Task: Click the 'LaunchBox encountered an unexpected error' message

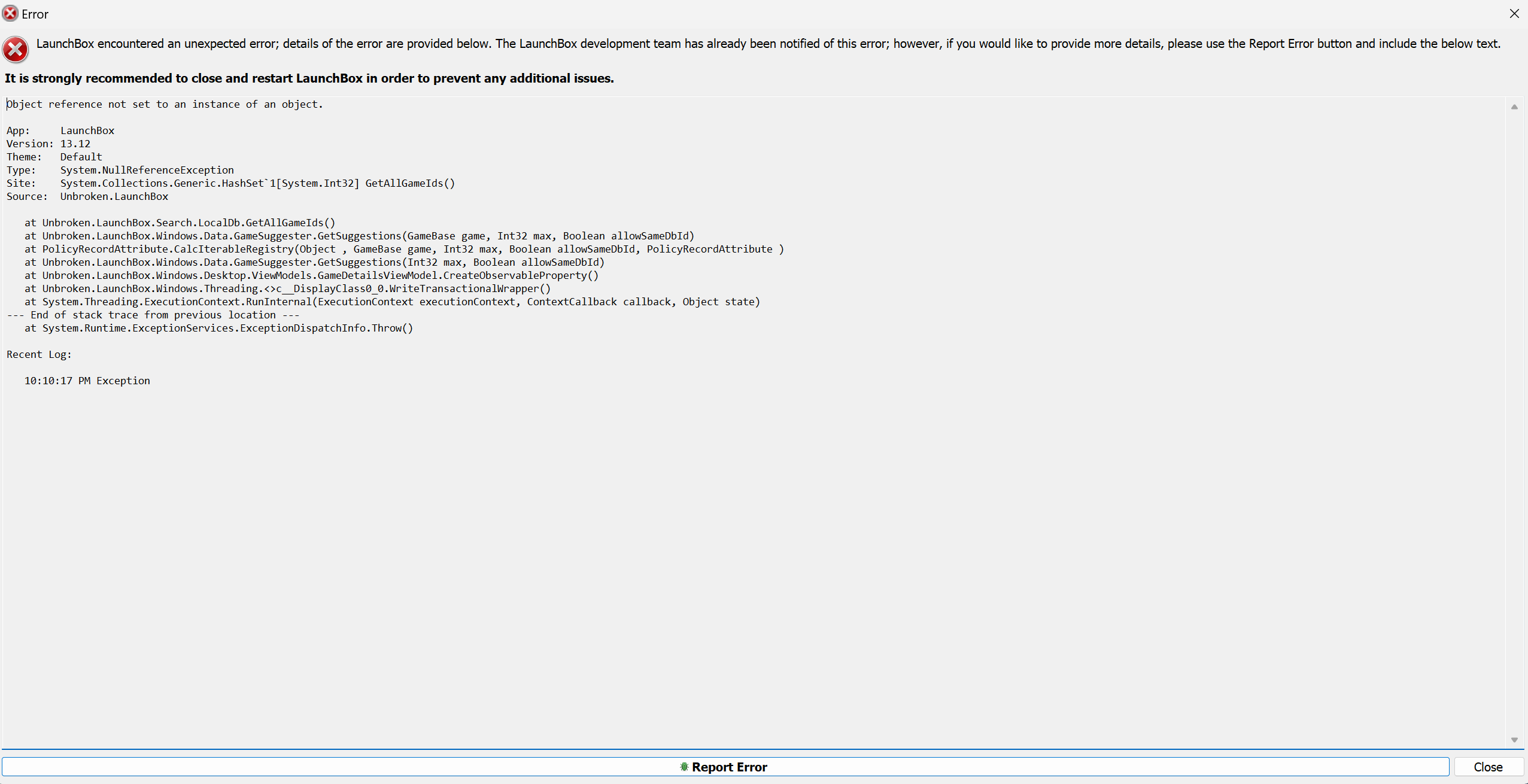Action: point(768,44)
